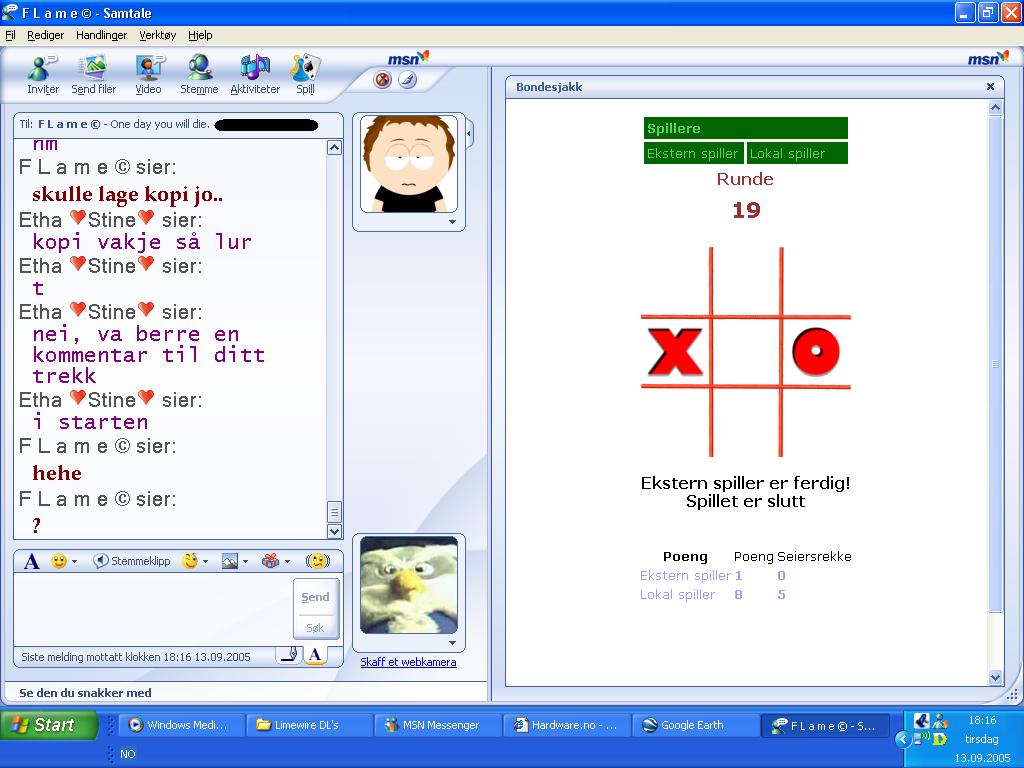Viewport: 1024px width, 768px height.
Task: Click the 'Spillet er slutt' status text
Action: [745, 502]
